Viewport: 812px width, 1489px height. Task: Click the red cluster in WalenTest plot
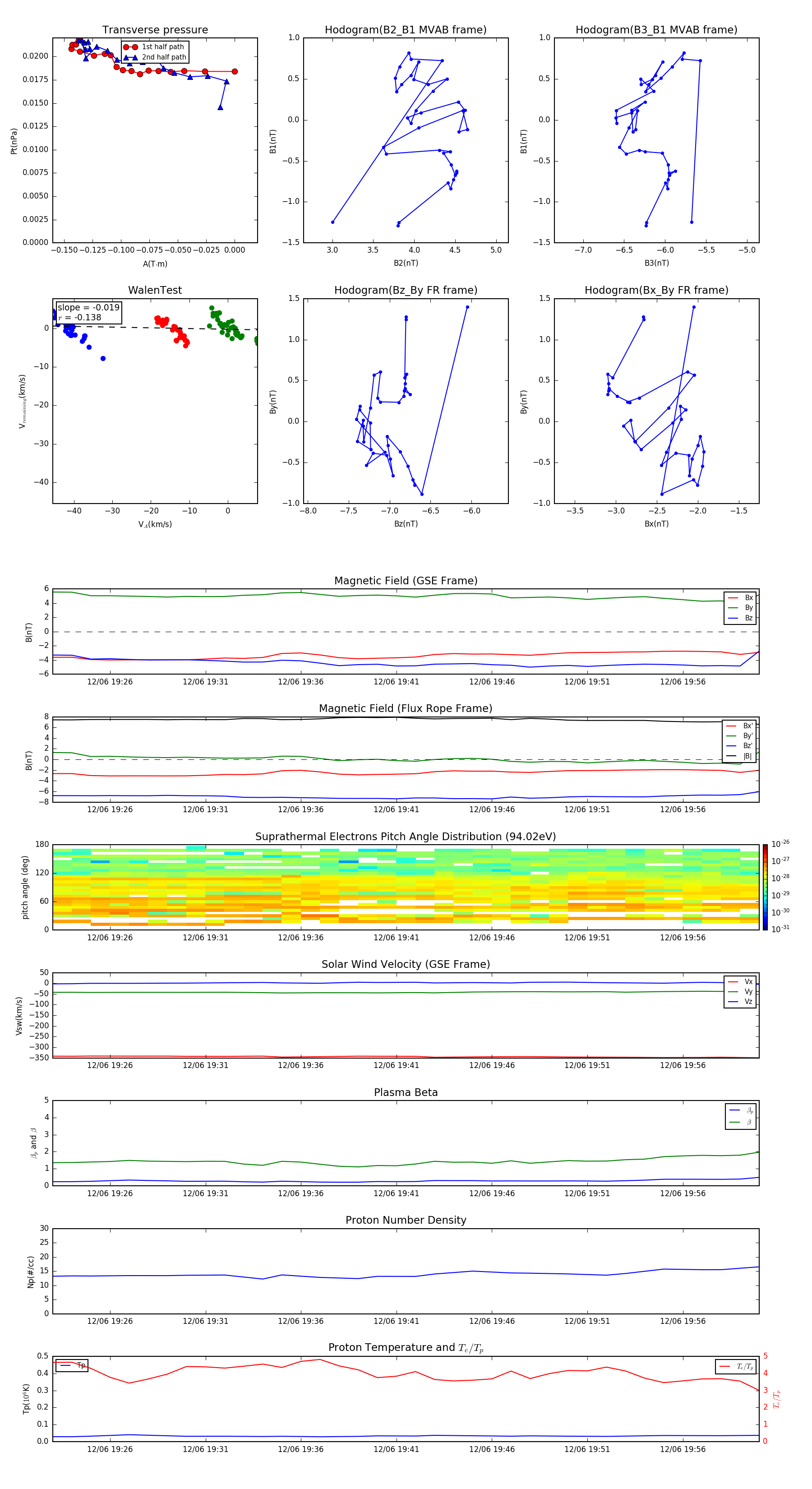click(172, 331)
